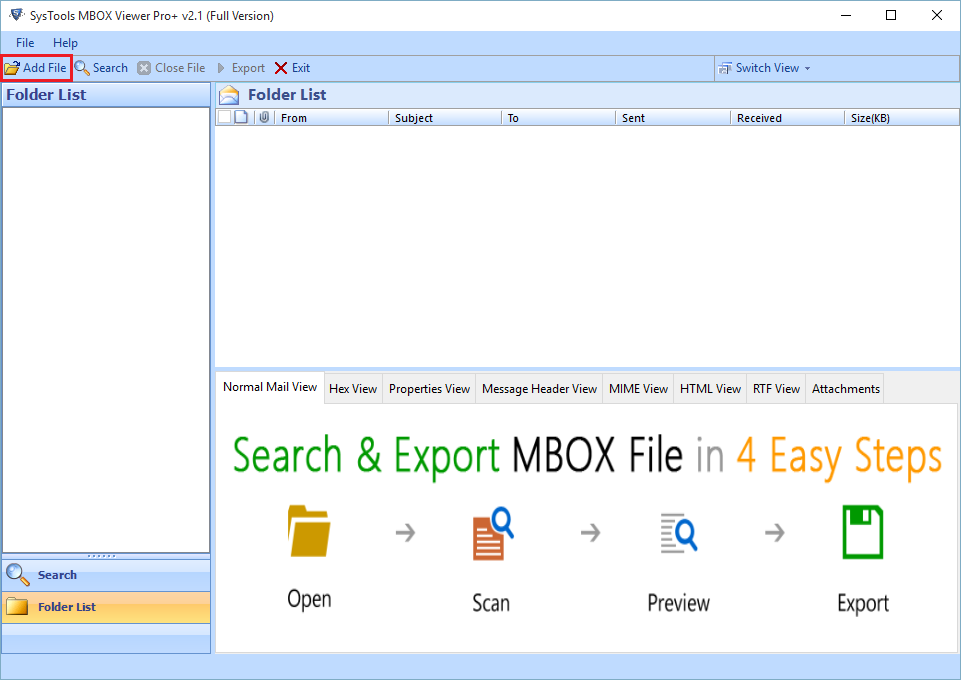Screen dimensions: 961x680
Task: Switch to the Hex View tab
Action: point(353,389)
